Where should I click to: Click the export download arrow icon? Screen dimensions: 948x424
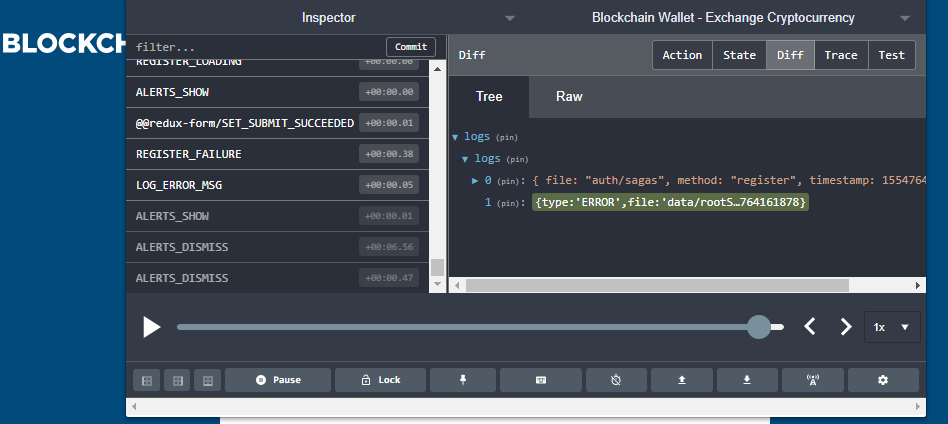pos(747,380)
